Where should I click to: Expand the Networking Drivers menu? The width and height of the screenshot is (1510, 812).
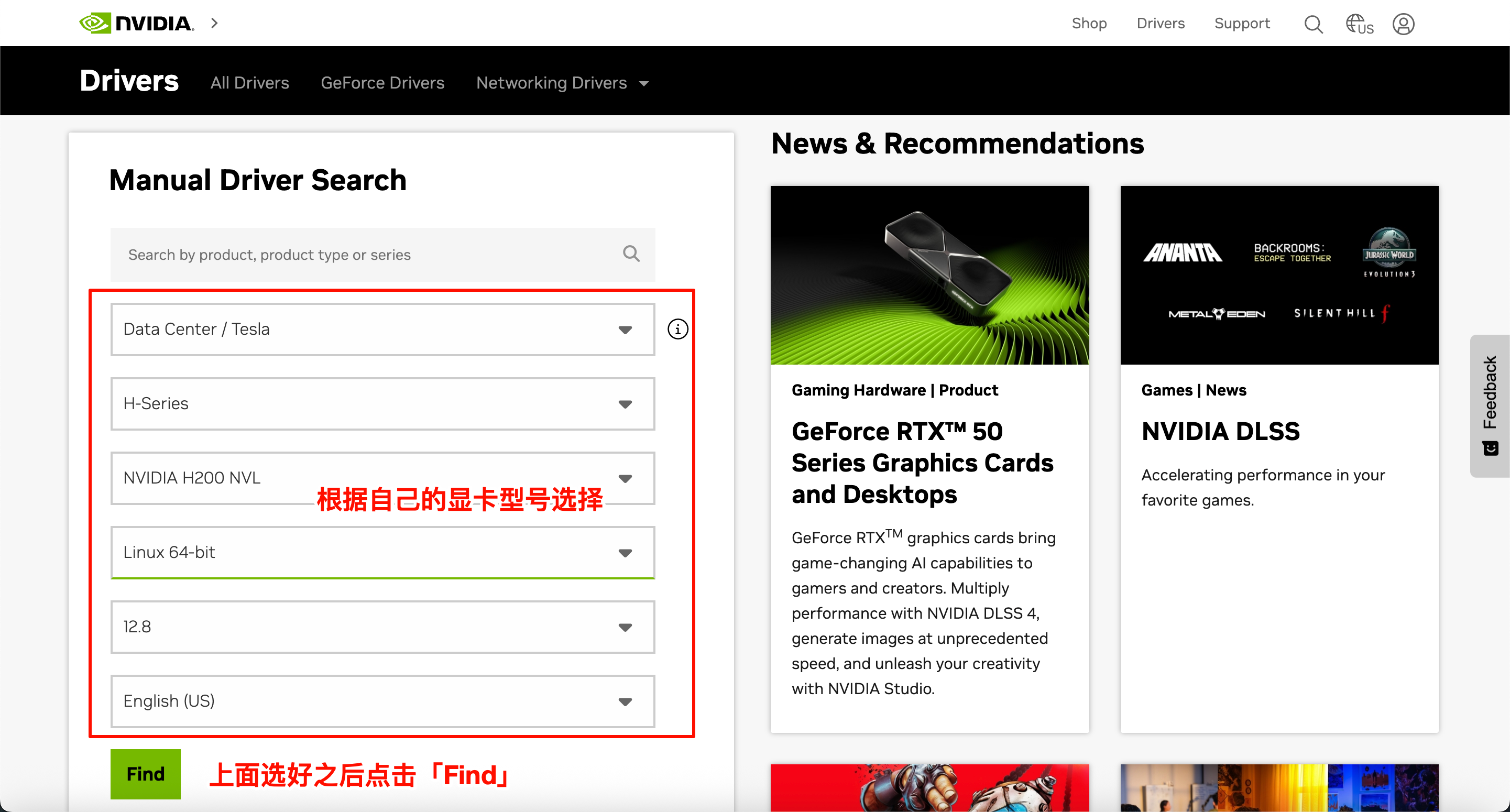coord(562,83)
